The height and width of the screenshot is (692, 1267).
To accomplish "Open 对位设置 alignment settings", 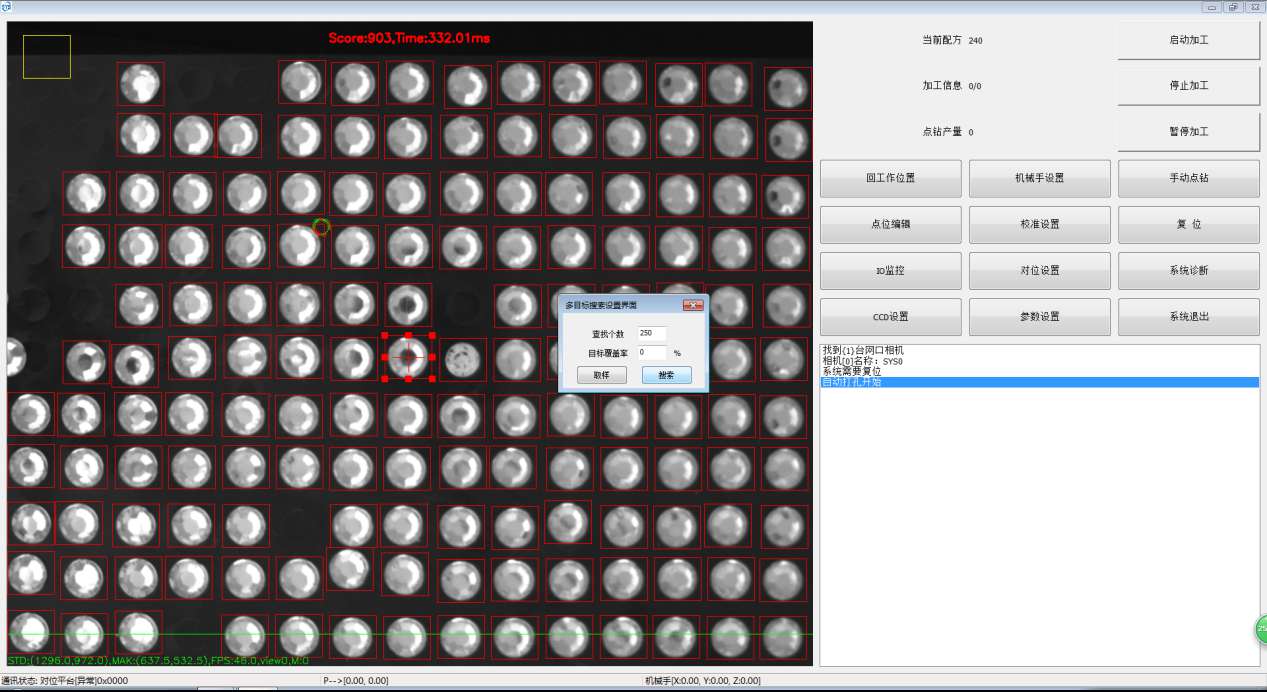I will [x=1039, y=270].
